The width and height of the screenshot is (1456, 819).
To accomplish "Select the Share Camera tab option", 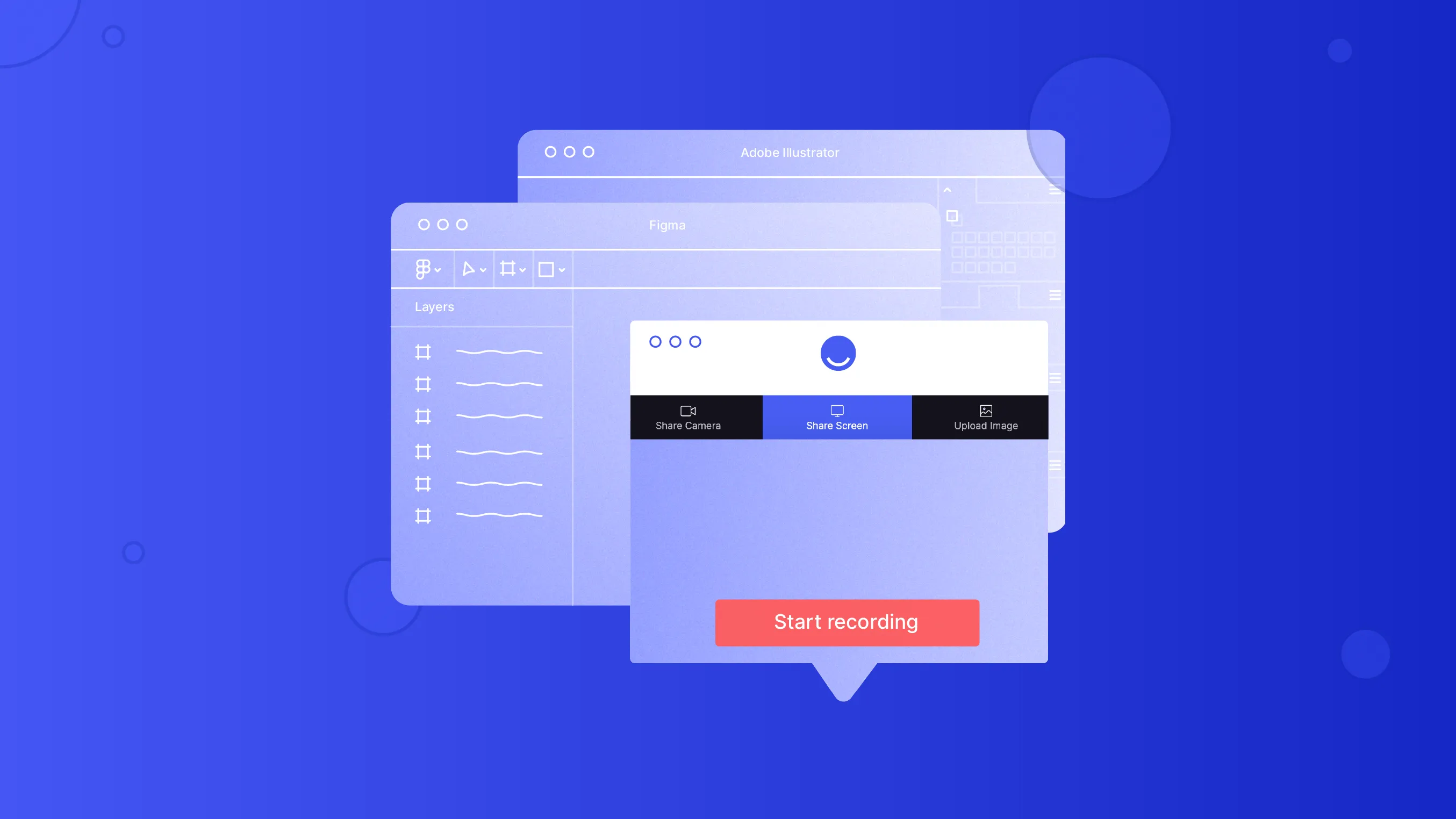I will pyautogui.click(x=687, y=417).
